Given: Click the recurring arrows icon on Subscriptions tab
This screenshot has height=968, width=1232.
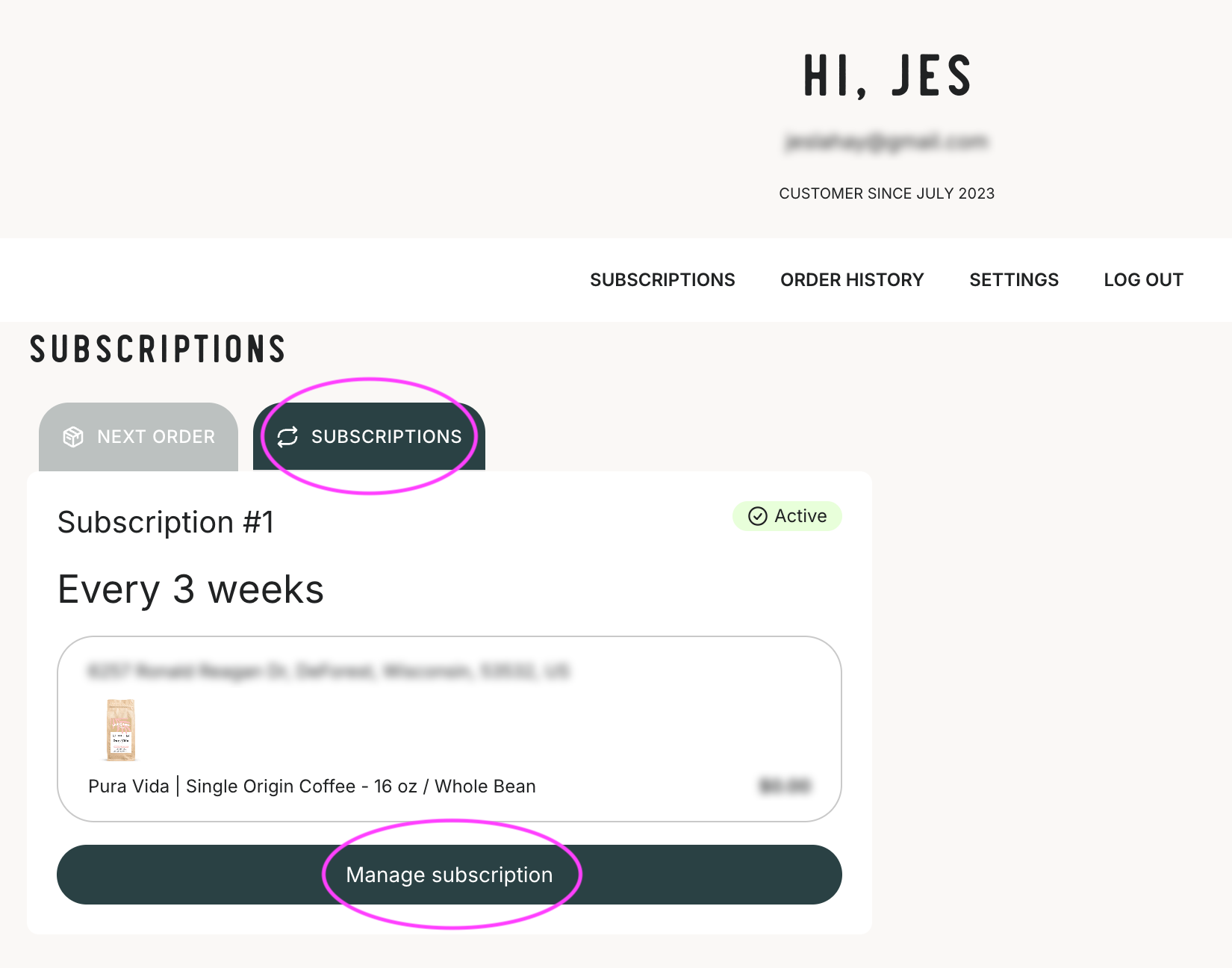Looking at the screenshot, I should click(x=287, y=437).
